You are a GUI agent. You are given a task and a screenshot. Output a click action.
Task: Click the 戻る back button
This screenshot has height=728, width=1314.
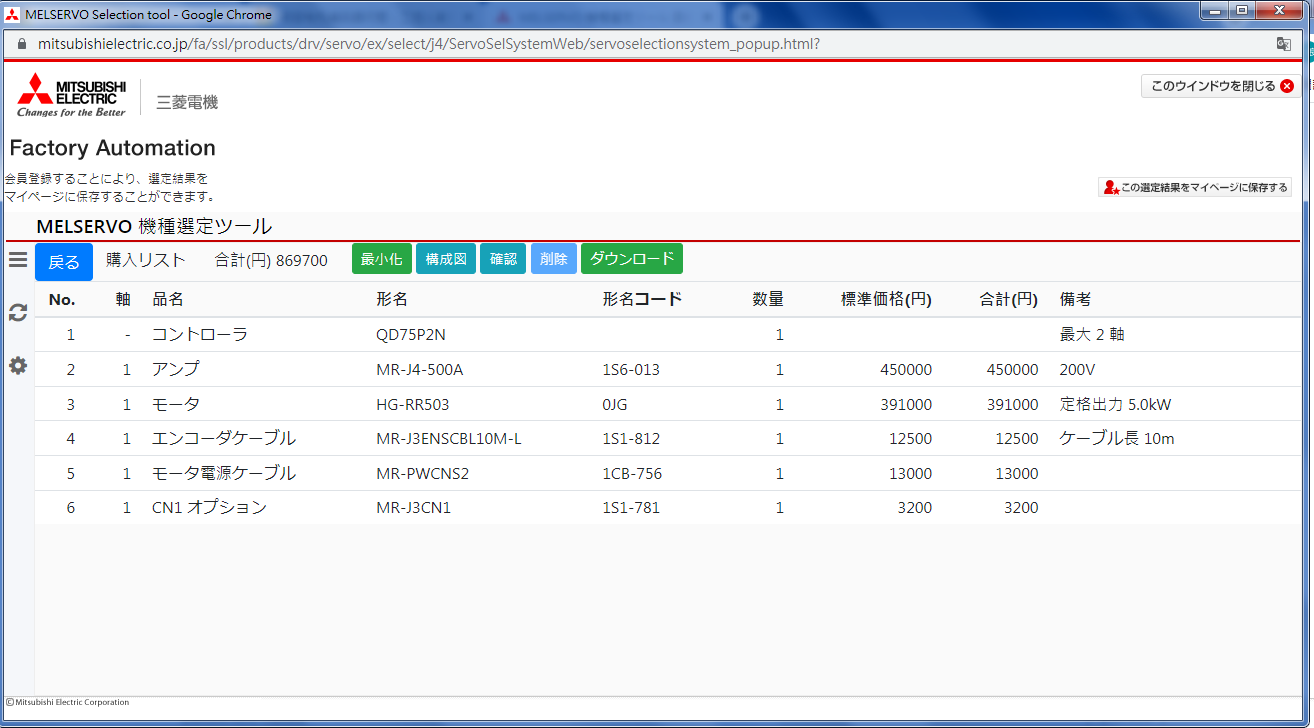[x=64, y=262]
